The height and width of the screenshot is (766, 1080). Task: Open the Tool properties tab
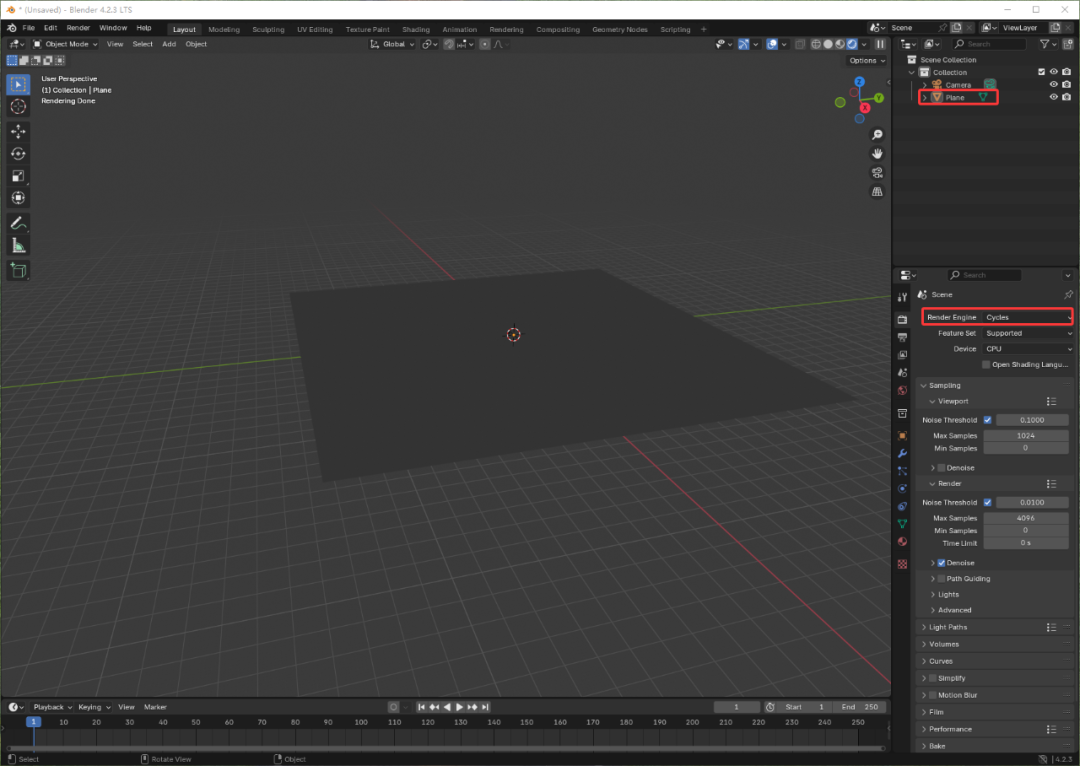[x=902, y=298]
